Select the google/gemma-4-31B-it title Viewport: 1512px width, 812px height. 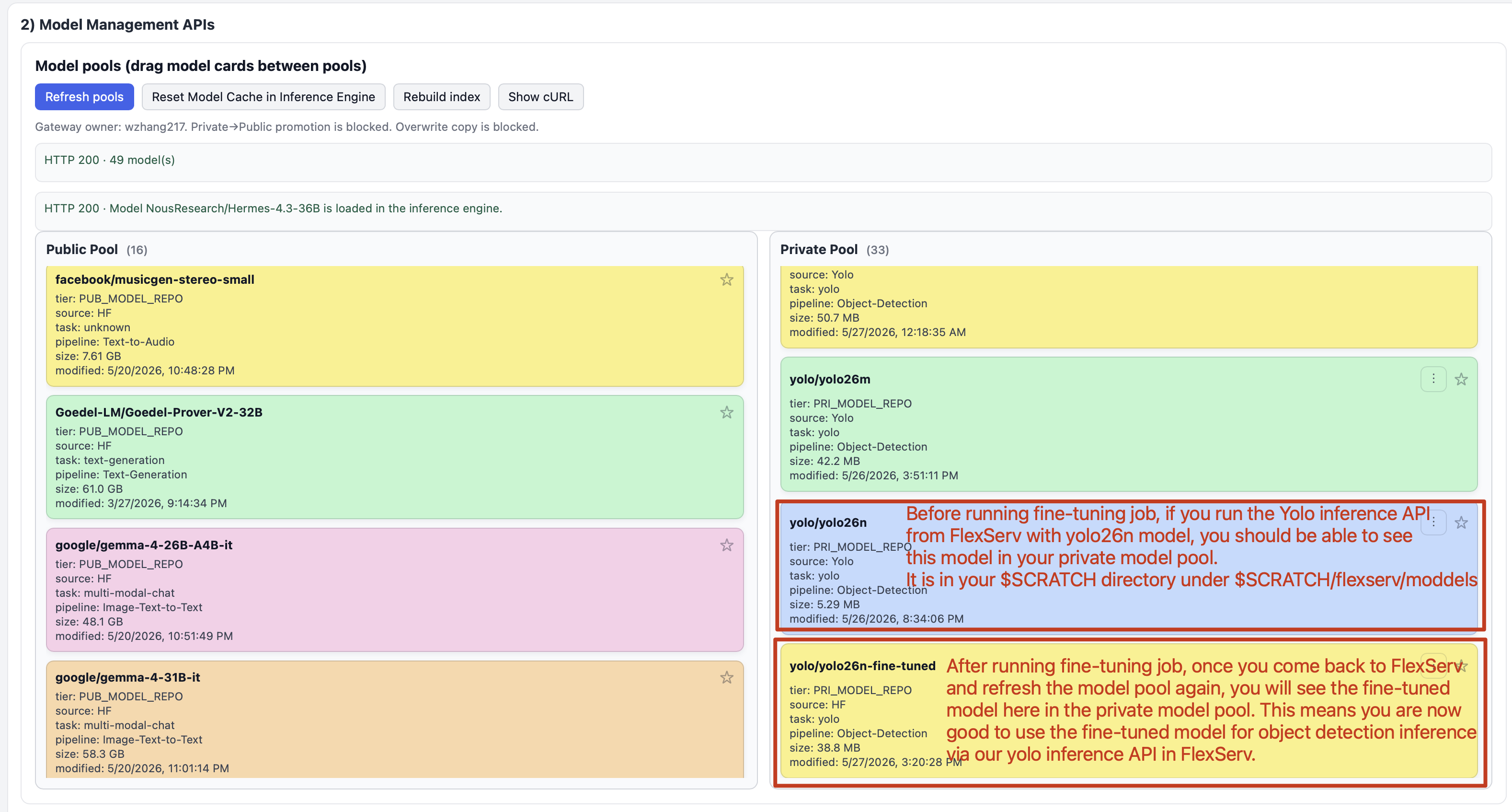point(128,677)
